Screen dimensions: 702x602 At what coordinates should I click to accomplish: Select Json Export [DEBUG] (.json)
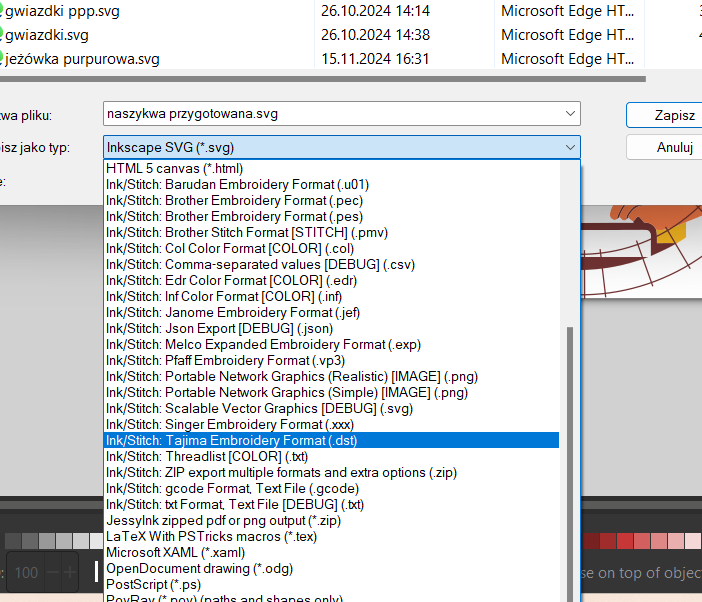coord(331,329)
